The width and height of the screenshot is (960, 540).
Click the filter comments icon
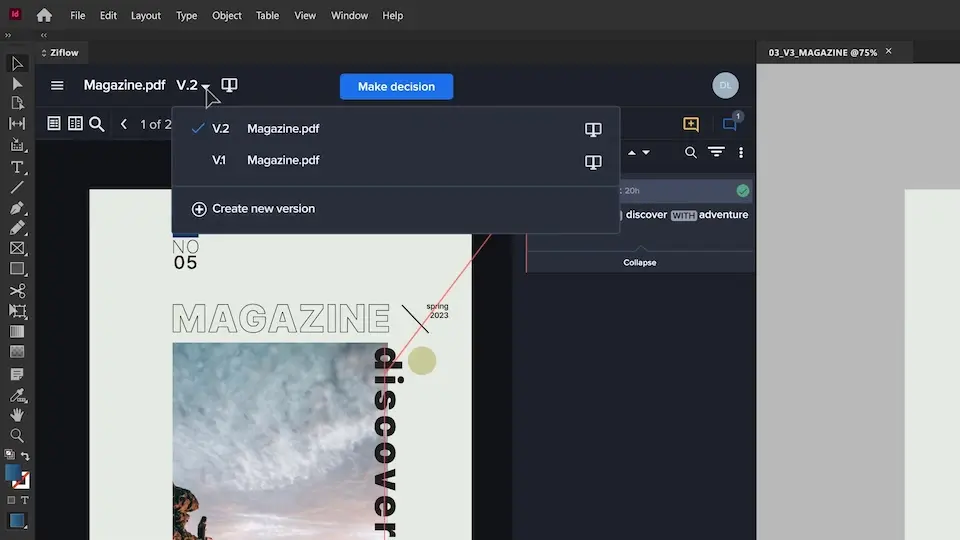[x=716, y=153]
